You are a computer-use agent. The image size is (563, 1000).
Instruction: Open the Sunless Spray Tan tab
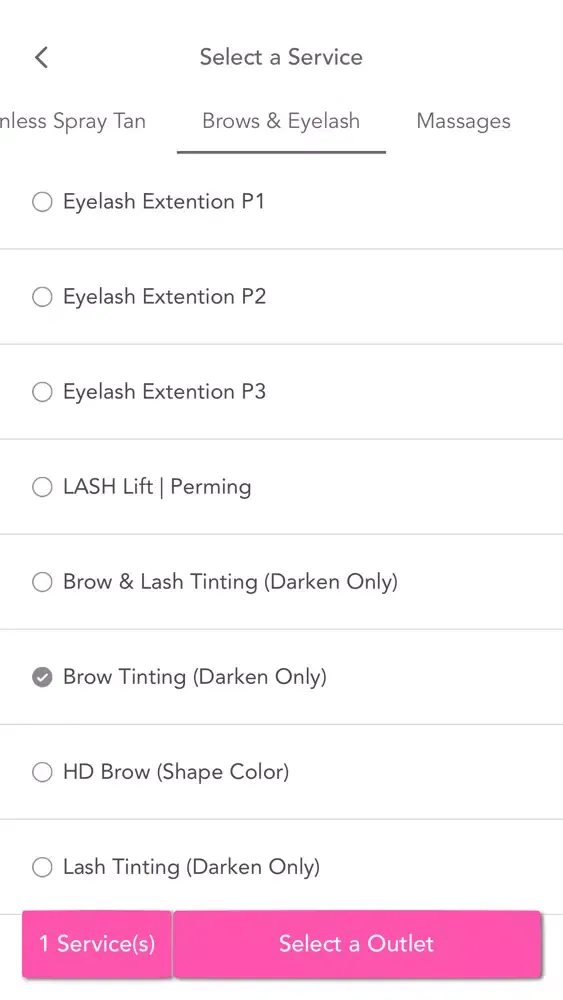[73, 121]
